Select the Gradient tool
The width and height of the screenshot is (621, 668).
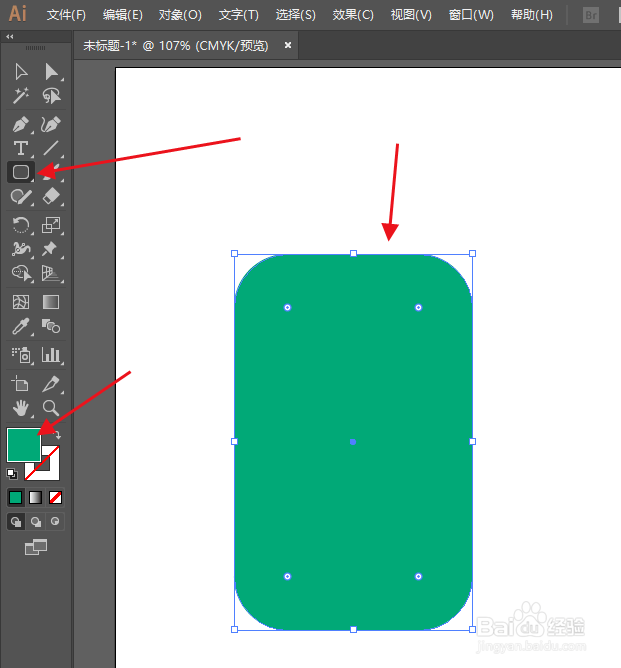click(x=51, y=302)
